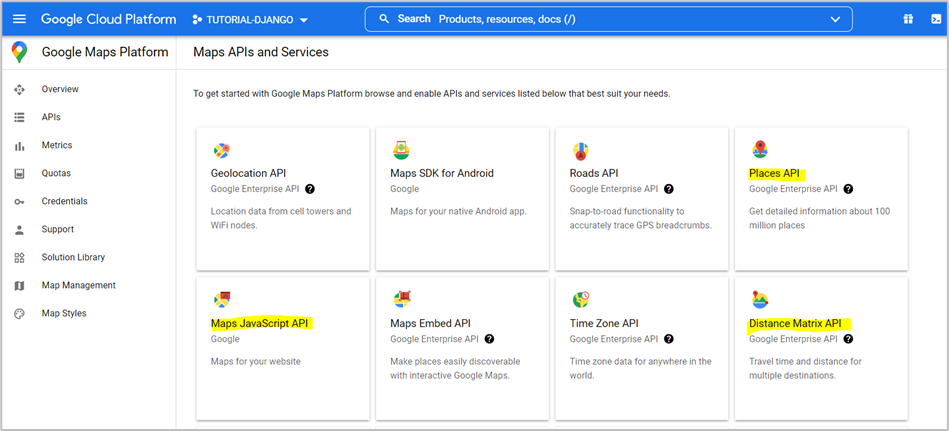
Task: Click help icon on Maps Embed API card
Action: [489, 339]
